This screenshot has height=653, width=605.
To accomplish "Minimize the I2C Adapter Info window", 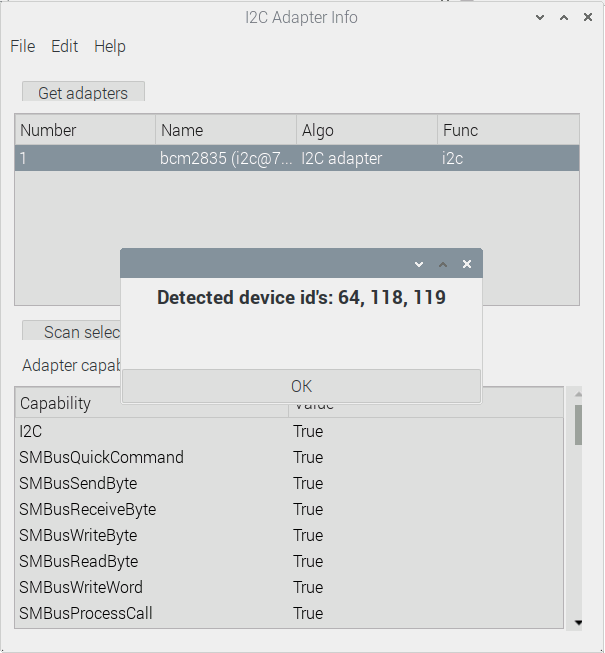I will tap(540, 18).
